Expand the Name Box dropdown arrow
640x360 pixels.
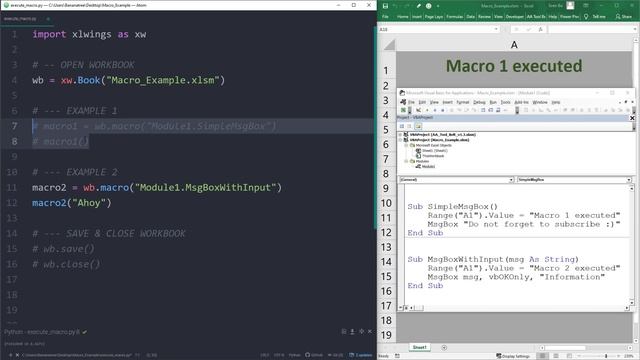coord(496,29)
